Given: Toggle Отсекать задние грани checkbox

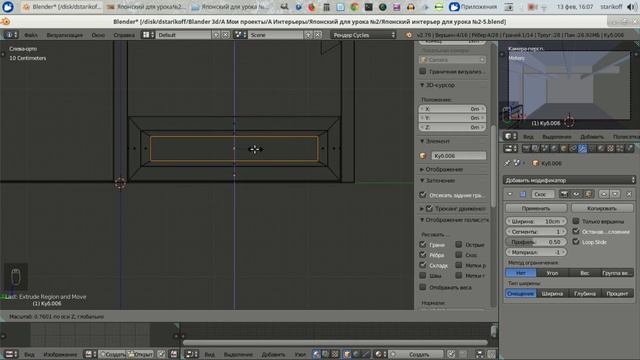Looking at the screenshot, I should point(423,195).
